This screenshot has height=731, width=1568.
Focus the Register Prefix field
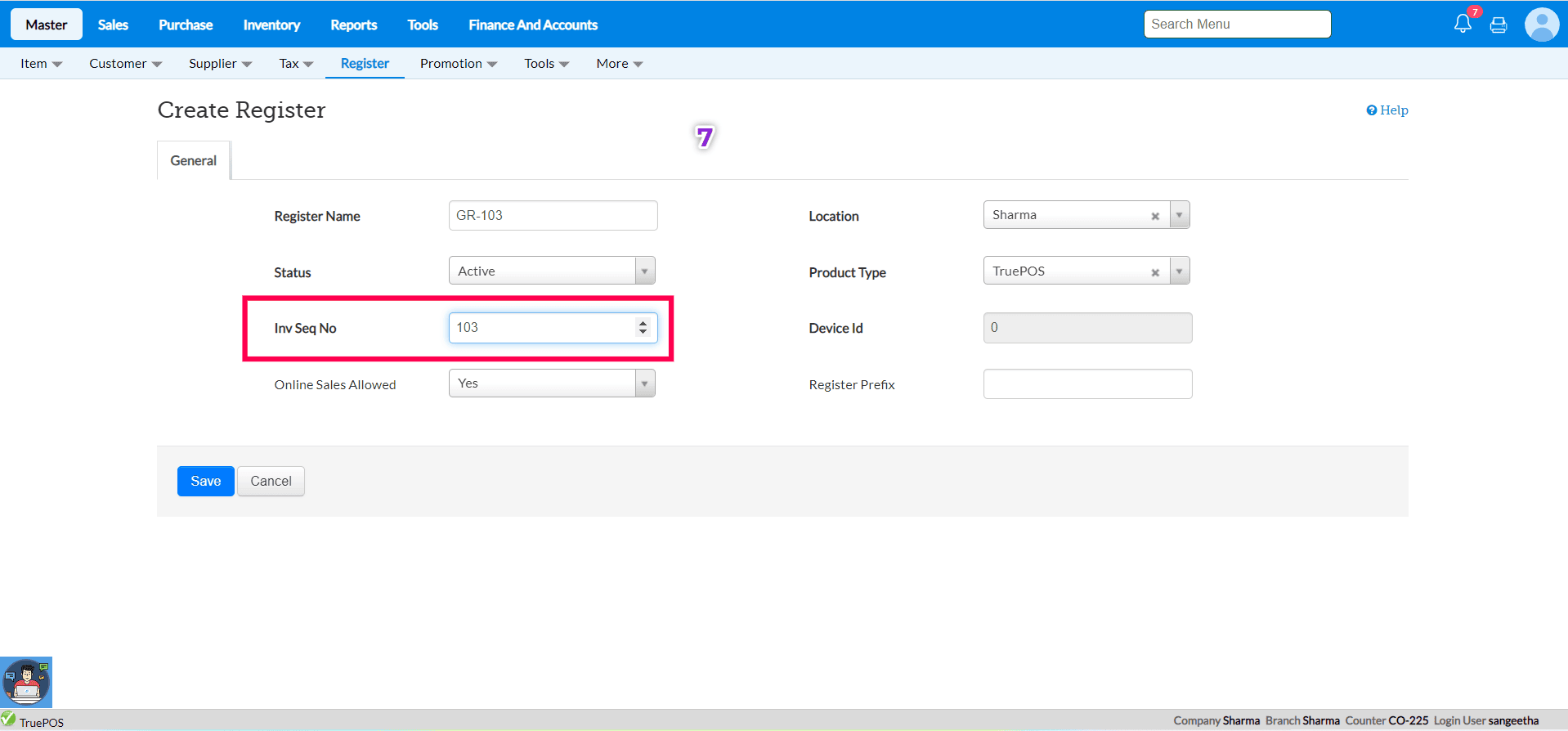point(1087,384)
